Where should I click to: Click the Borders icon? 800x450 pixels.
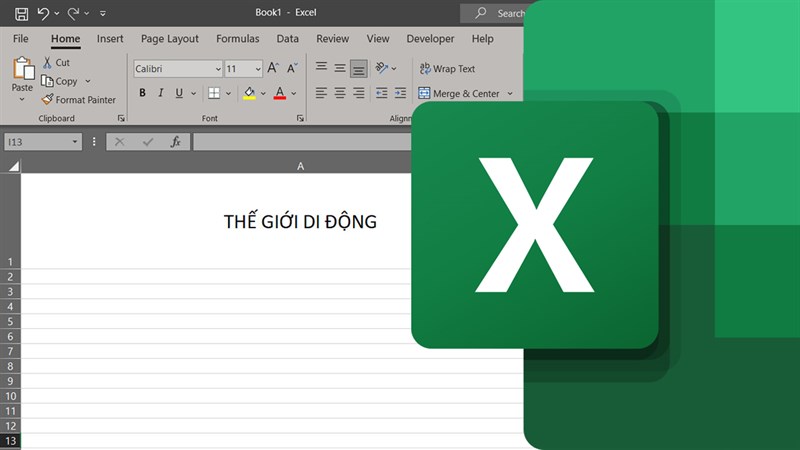pyautogui.click(x=214, y=93)
